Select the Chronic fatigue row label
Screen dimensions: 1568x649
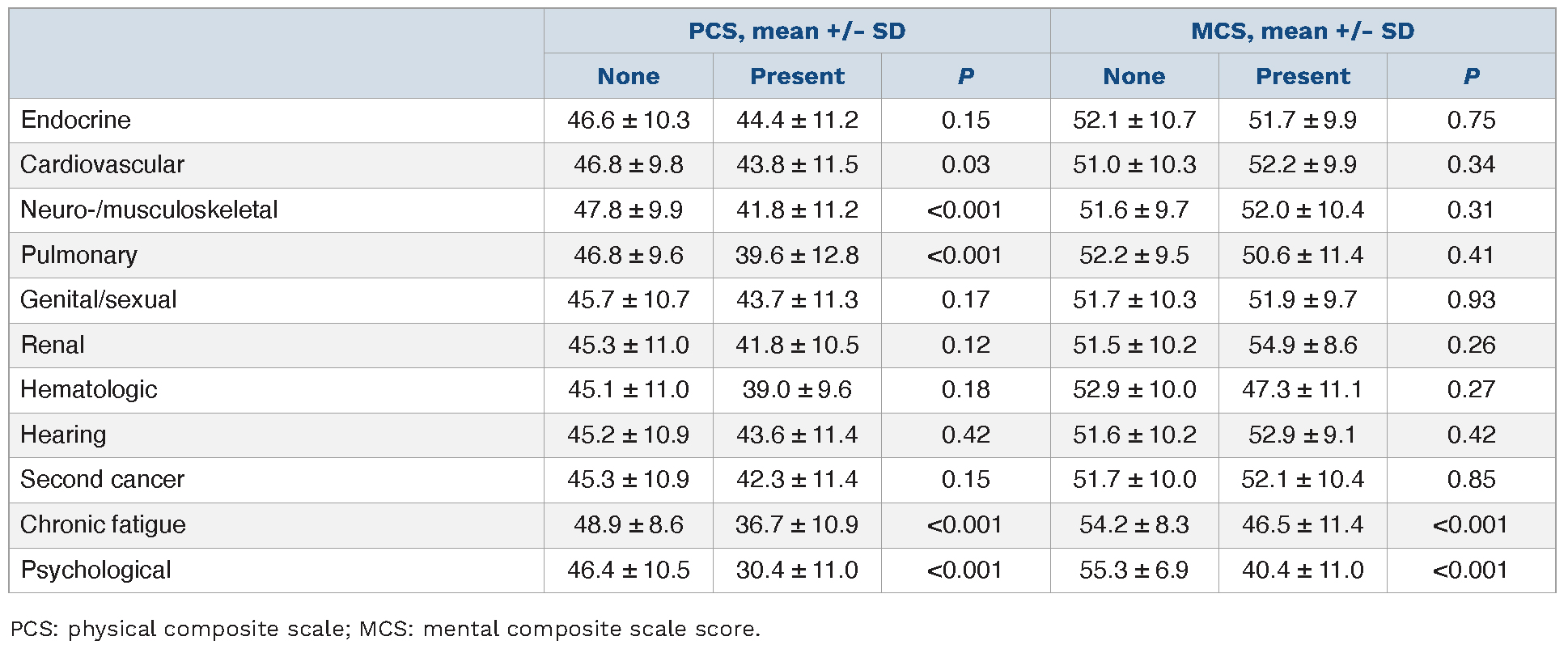click(x=104, y=525)
